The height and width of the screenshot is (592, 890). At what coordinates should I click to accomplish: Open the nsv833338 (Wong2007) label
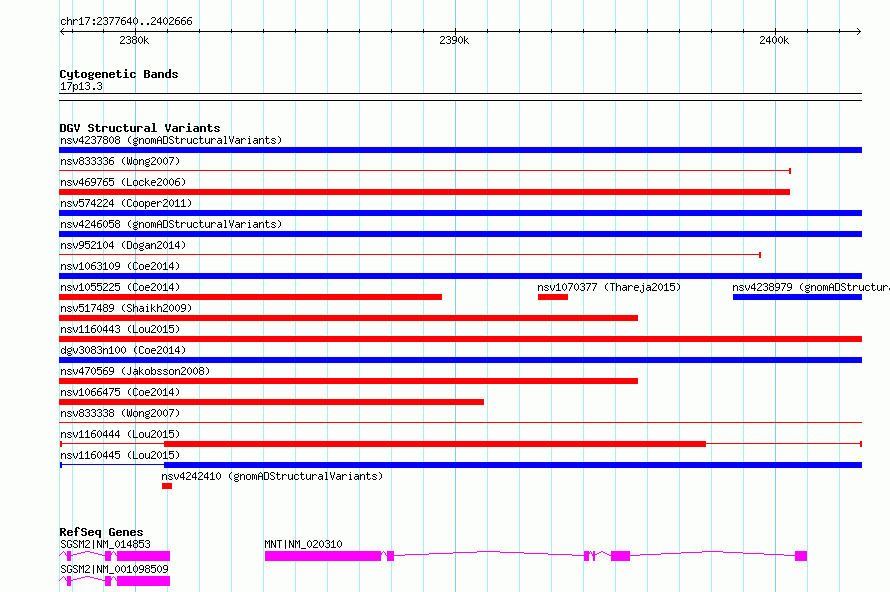(120, 413)
